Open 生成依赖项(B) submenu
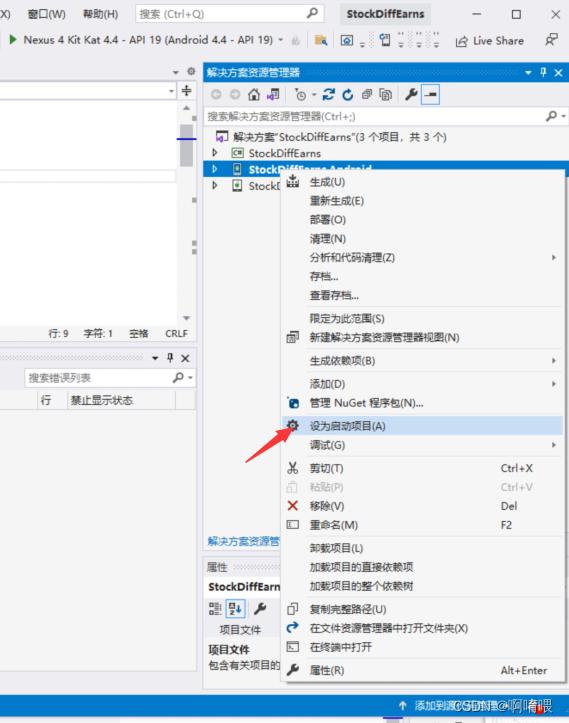 (x=421, y=361)
